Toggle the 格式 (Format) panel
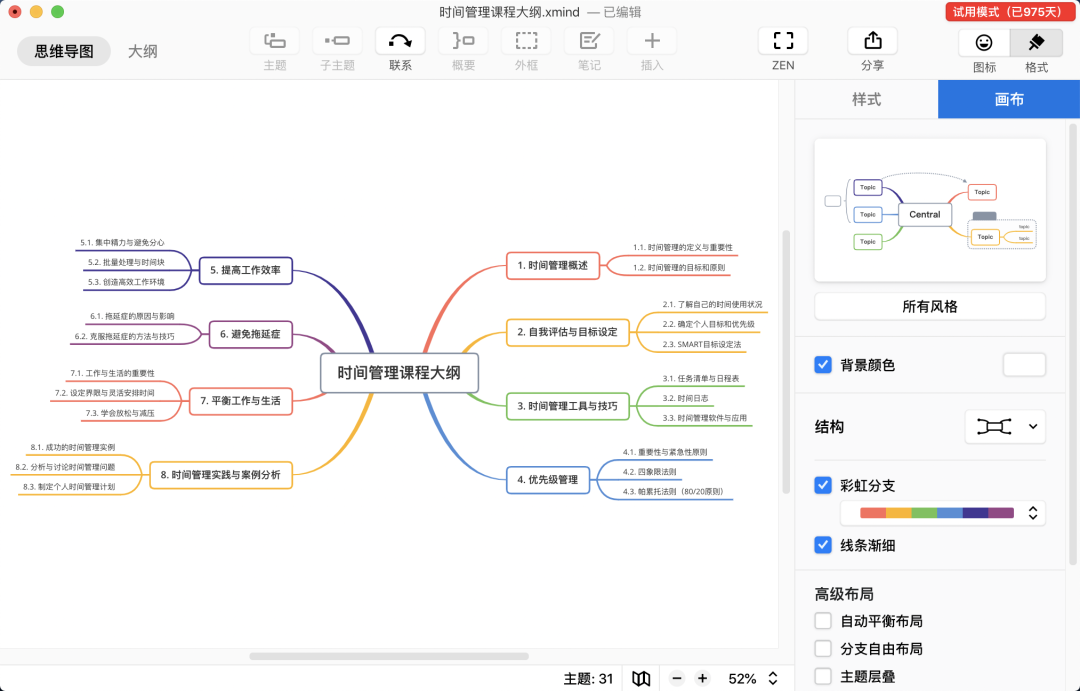 pos(1036,43)
